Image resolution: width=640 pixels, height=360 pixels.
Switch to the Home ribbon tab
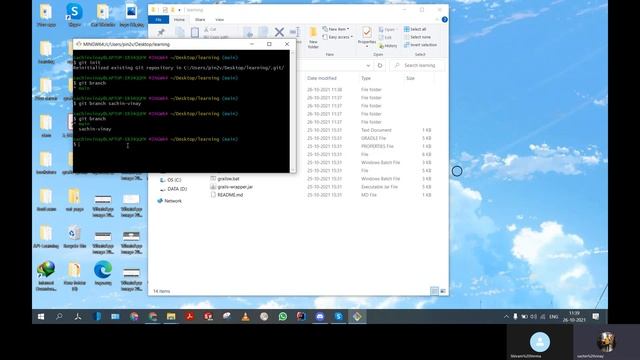tap(179, 20)
